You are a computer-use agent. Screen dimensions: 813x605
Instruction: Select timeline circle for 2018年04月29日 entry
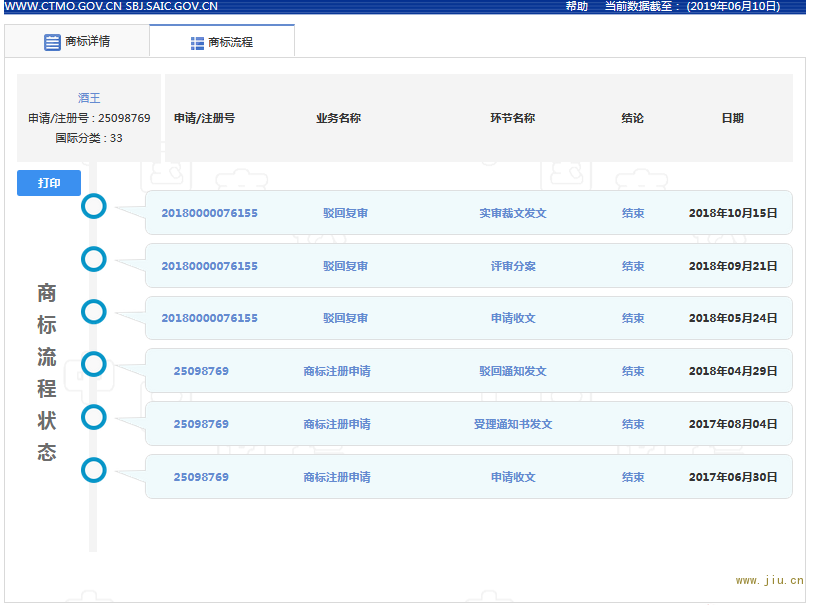[x=94, y=364]
